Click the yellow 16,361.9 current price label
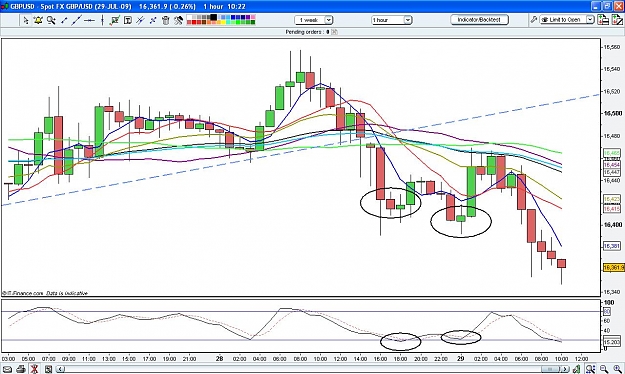Viewport: 625px width, 374px height. pos(613,267)
